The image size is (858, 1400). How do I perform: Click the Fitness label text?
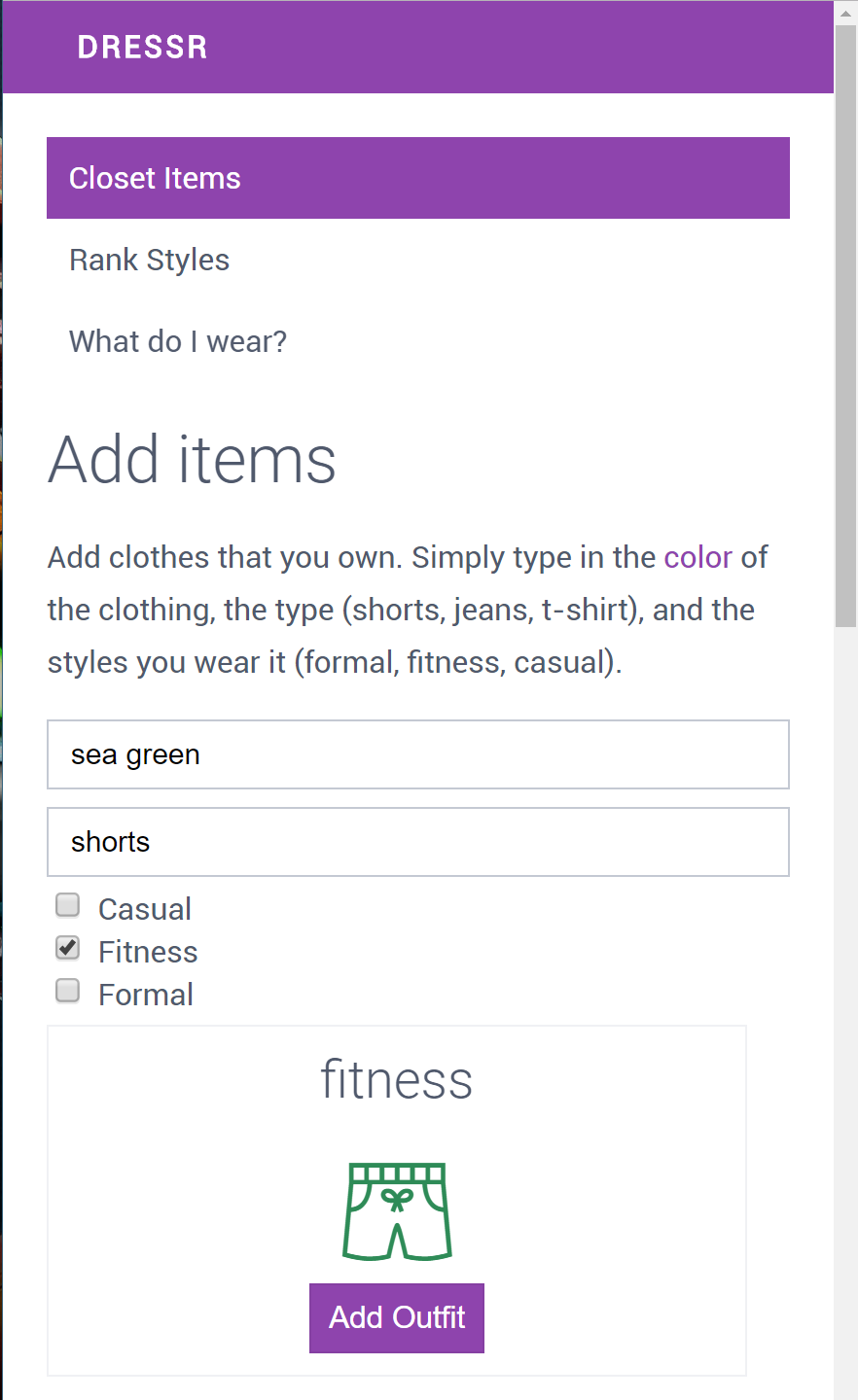click(148, 952)
